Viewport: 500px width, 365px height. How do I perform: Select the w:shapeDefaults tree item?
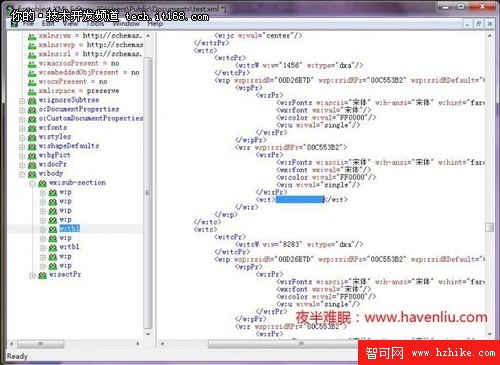click(x=69, y=146)
